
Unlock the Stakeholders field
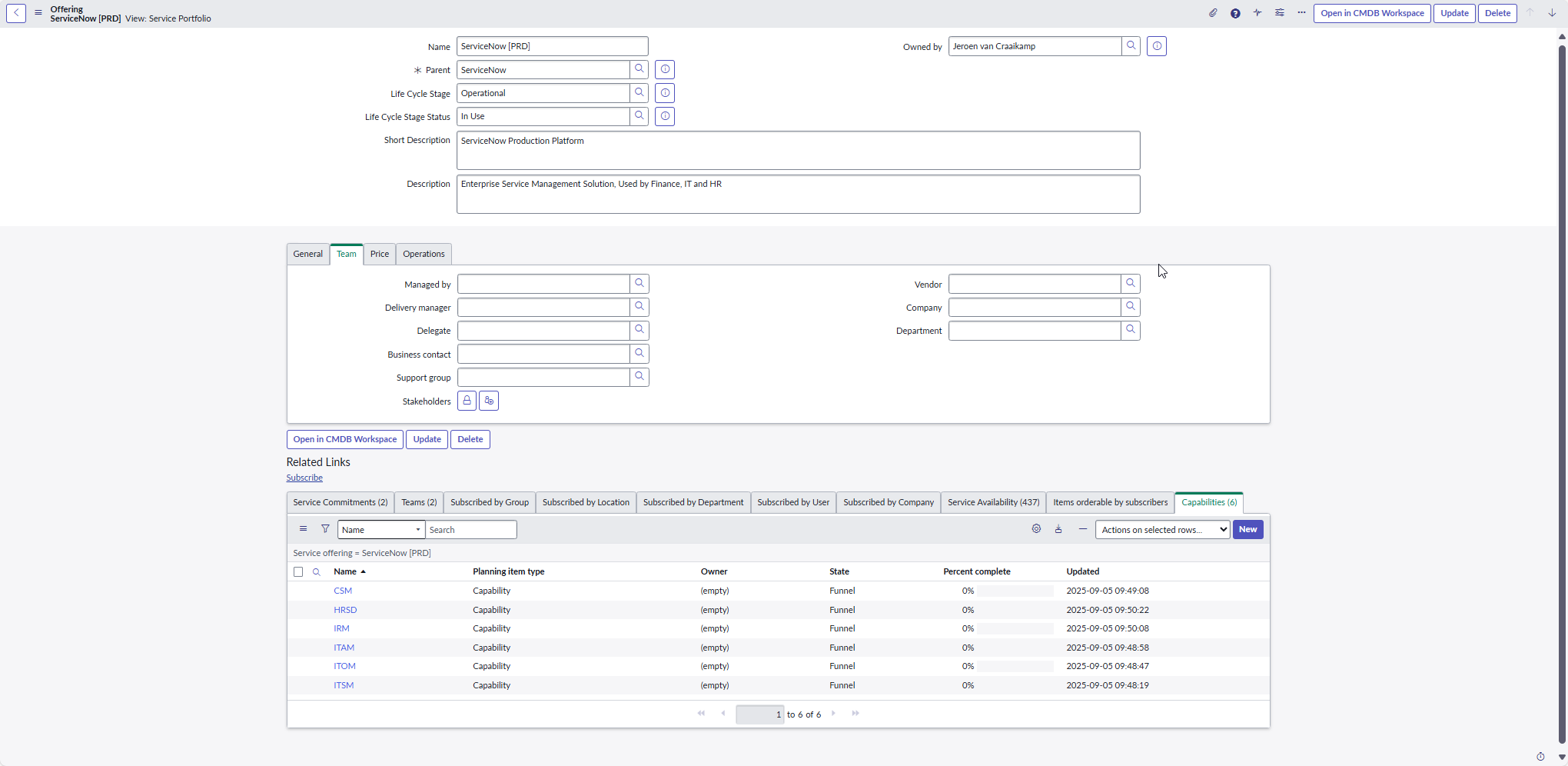(x=467, y=401)
